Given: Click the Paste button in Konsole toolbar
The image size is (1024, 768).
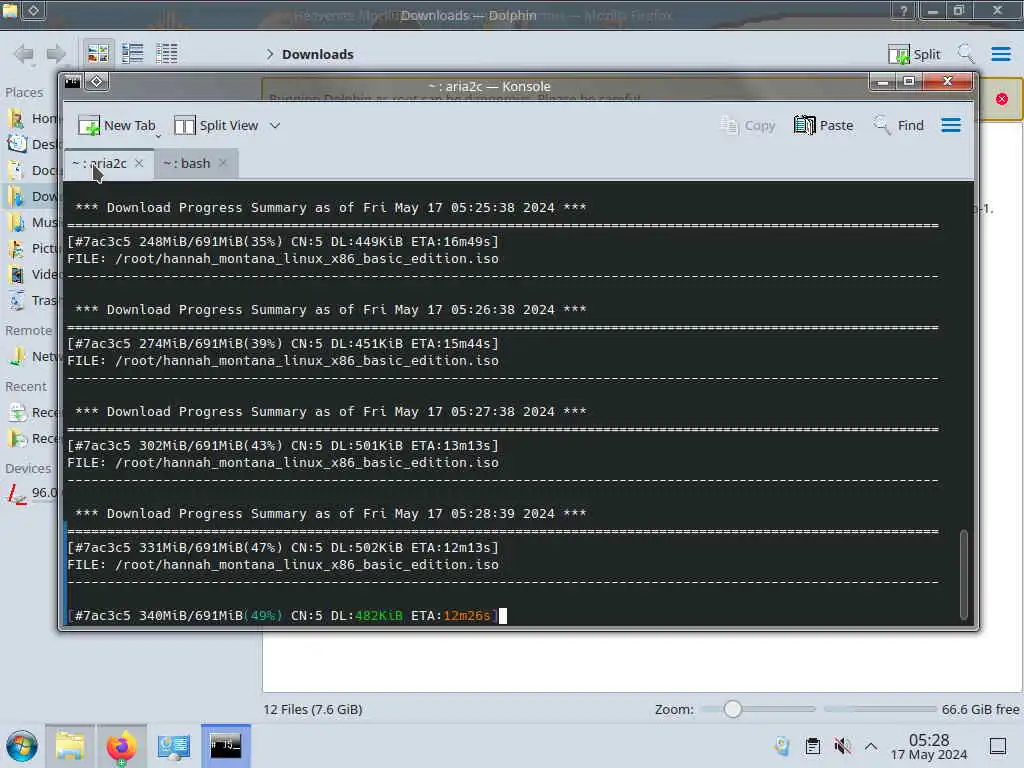Looking at the screenshot, I should coord(824,125).
